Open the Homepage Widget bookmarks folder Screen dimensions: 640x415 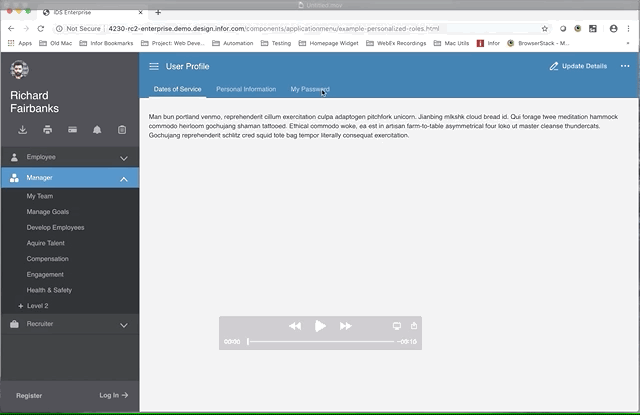coord(328,43)
